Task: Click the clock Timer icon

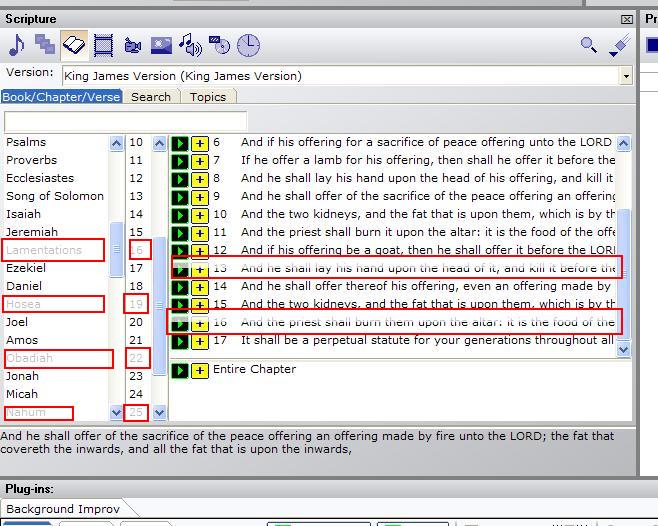Action: [247, 45]
